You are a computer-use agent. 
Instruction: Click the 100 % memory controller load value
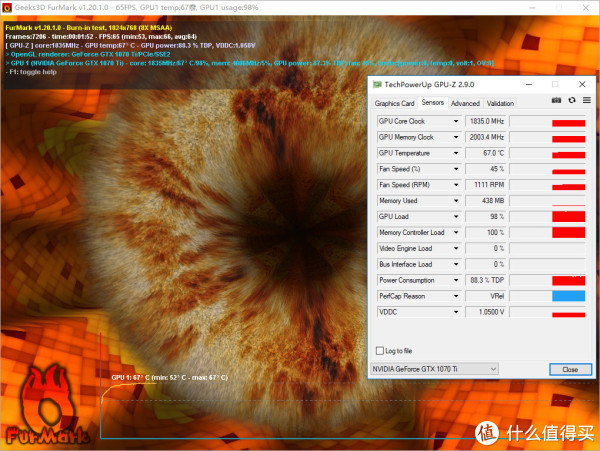tap(486, 232)
